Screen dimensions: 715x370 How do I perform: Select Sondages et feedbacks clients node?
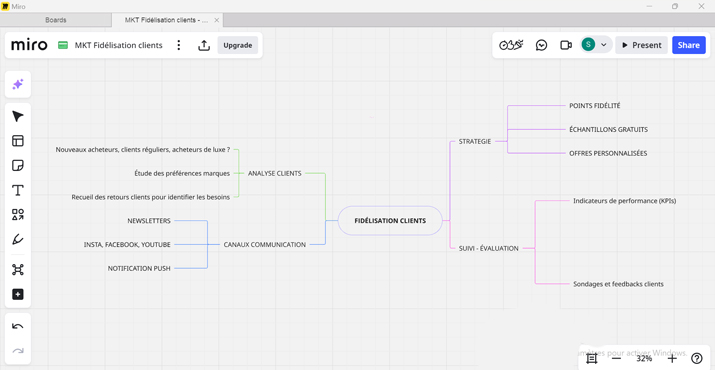coord(618,284)
